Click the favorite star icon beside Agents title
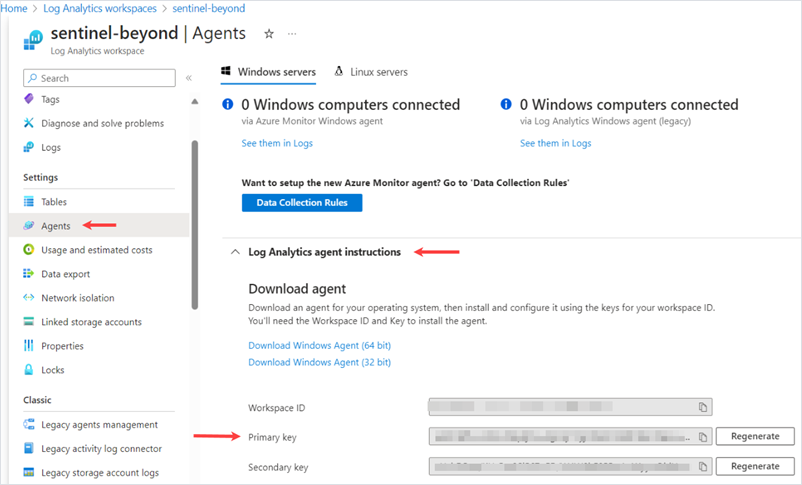This screenshot has width=802, height=485. click(x=268, y=34)
